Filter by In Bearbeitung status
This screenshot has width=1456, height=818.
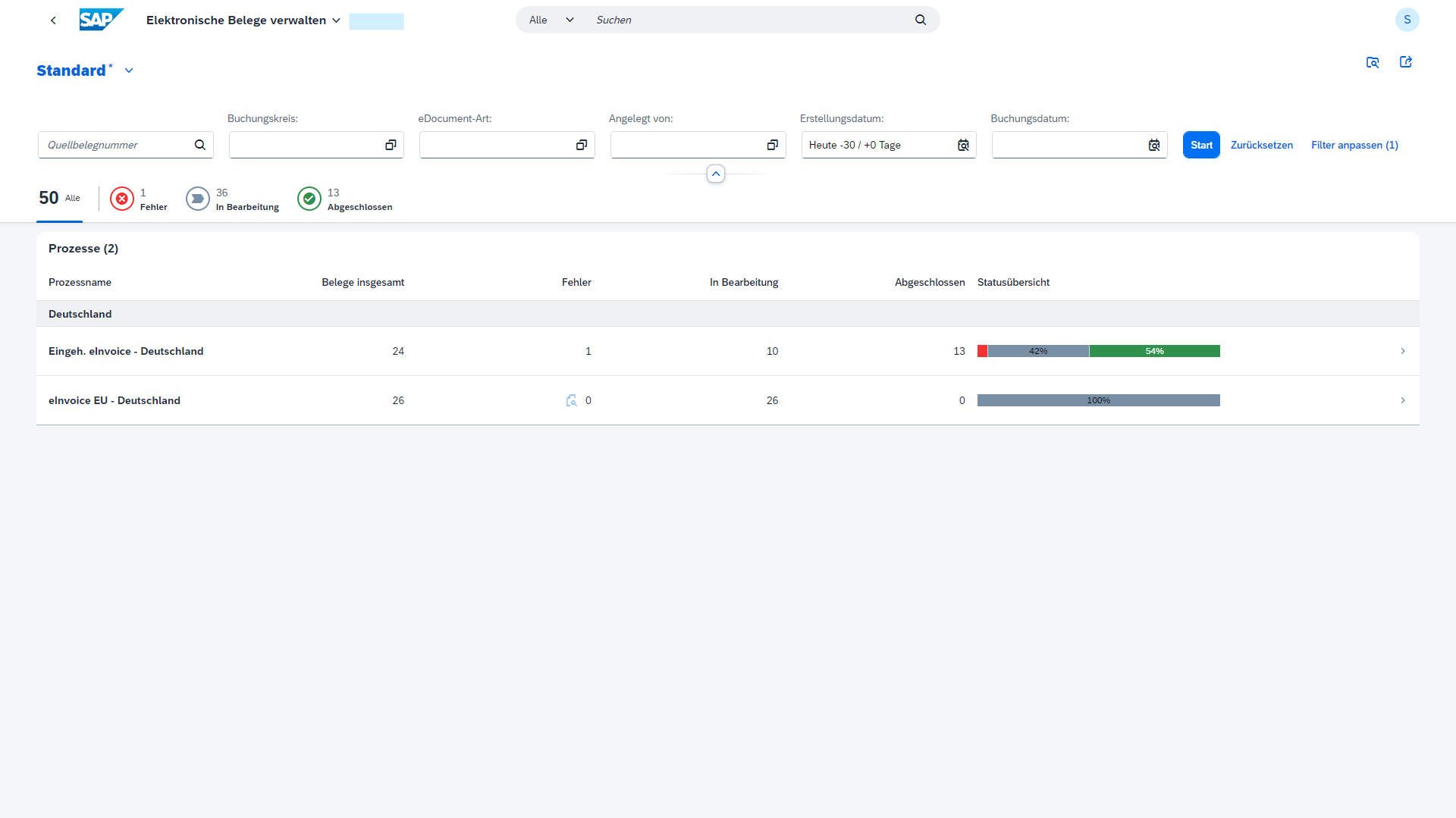point(233,199)
